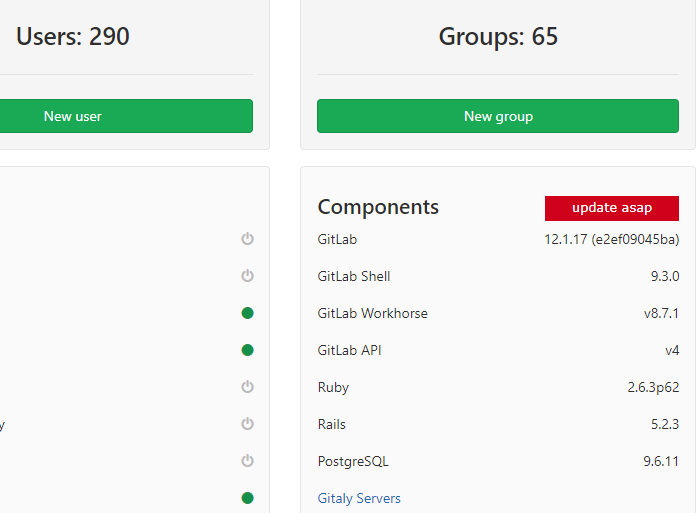696x513 pixels.
Task: Select PostgreSQL version 9.6.11
Action: tap(661, 461)
